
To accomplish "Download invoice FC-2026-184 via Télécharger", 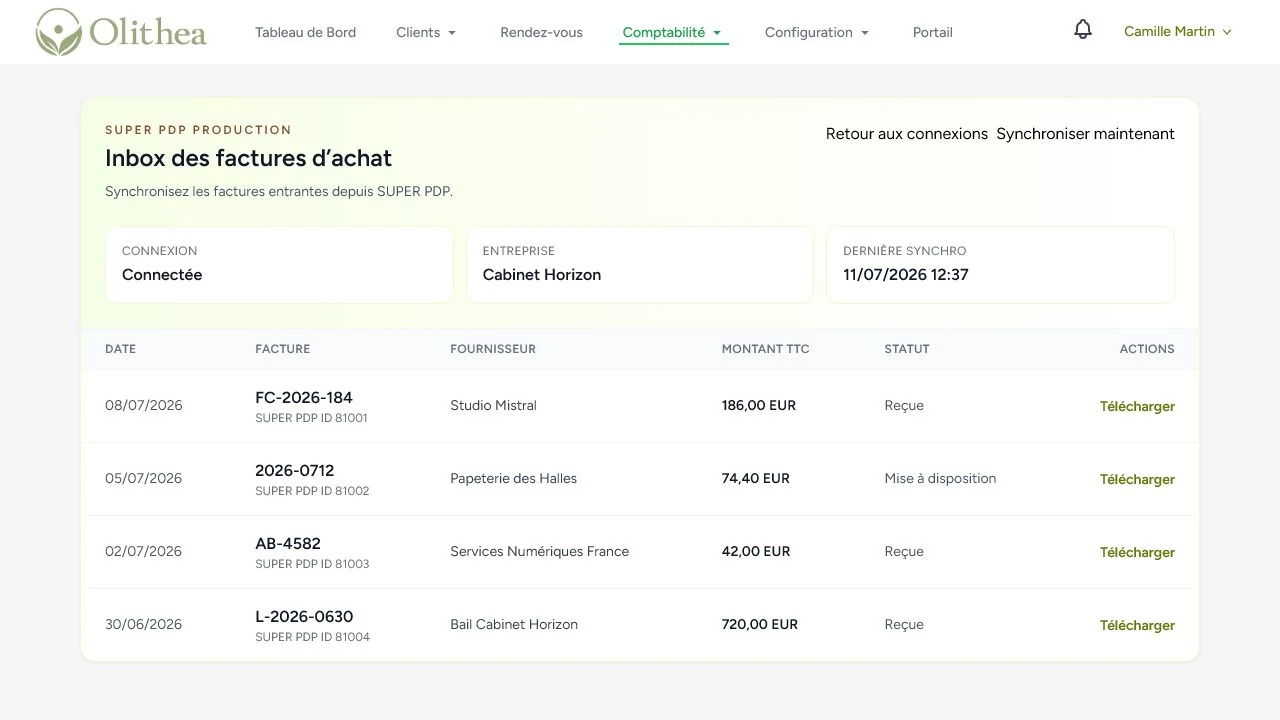I will pyautogui.click(x=1137, y=406).
